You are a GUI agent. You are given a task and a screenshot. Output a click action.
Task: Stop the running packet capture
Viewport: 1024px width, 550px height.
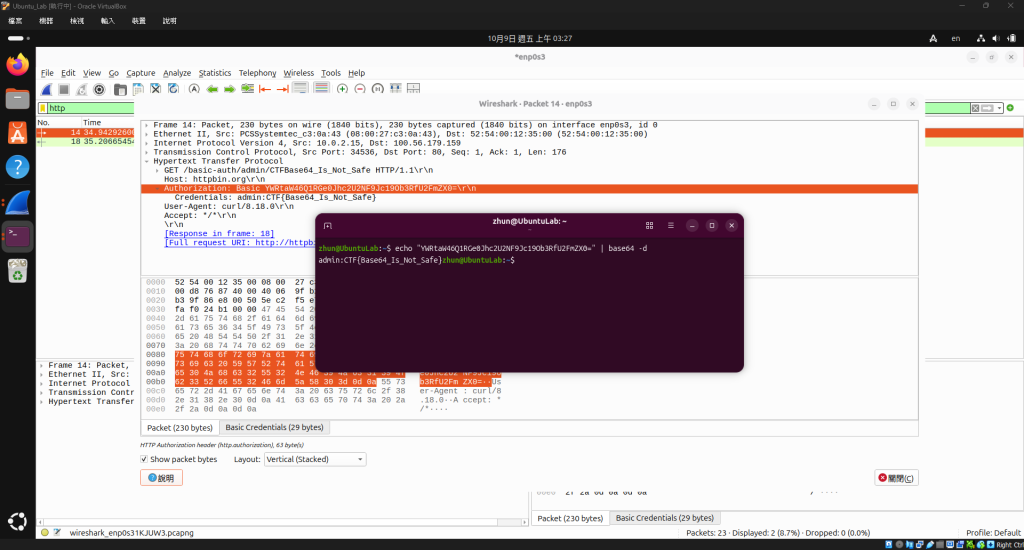tap(64, 89)
